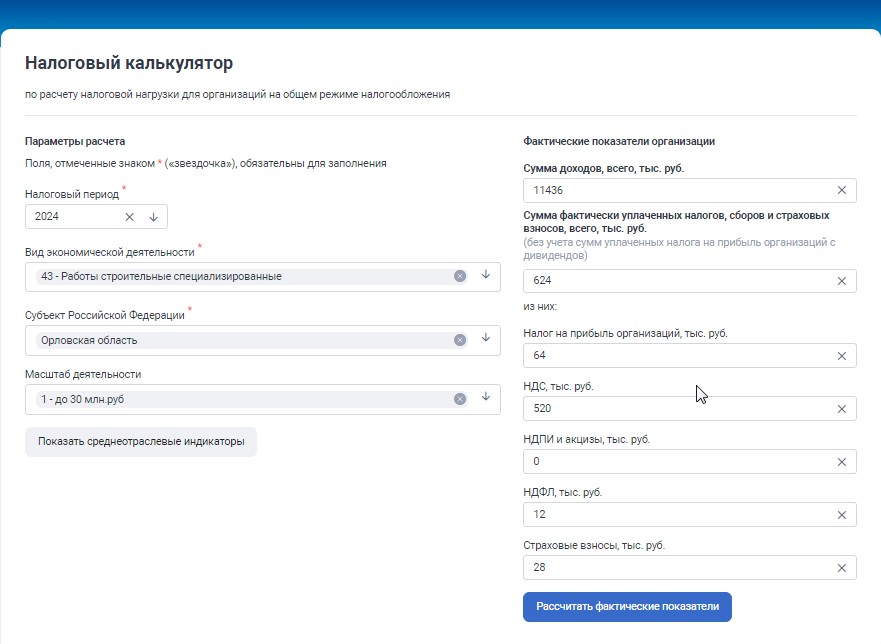Expand the Субъект Российской Федерации dropdown

click(x=486, y=339)
